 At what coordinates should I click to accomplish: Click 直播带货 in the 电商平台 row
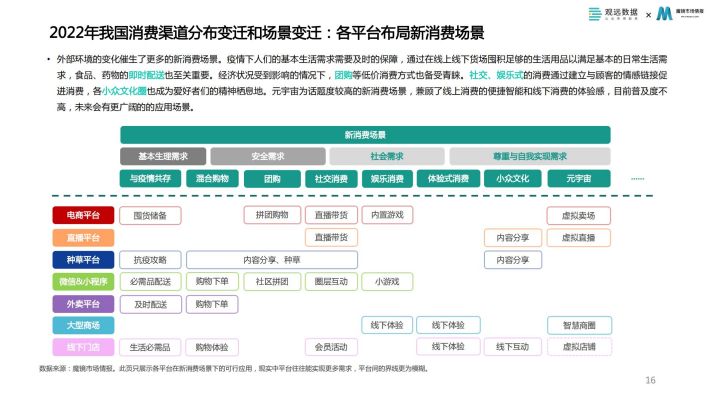tap(331, 215)
